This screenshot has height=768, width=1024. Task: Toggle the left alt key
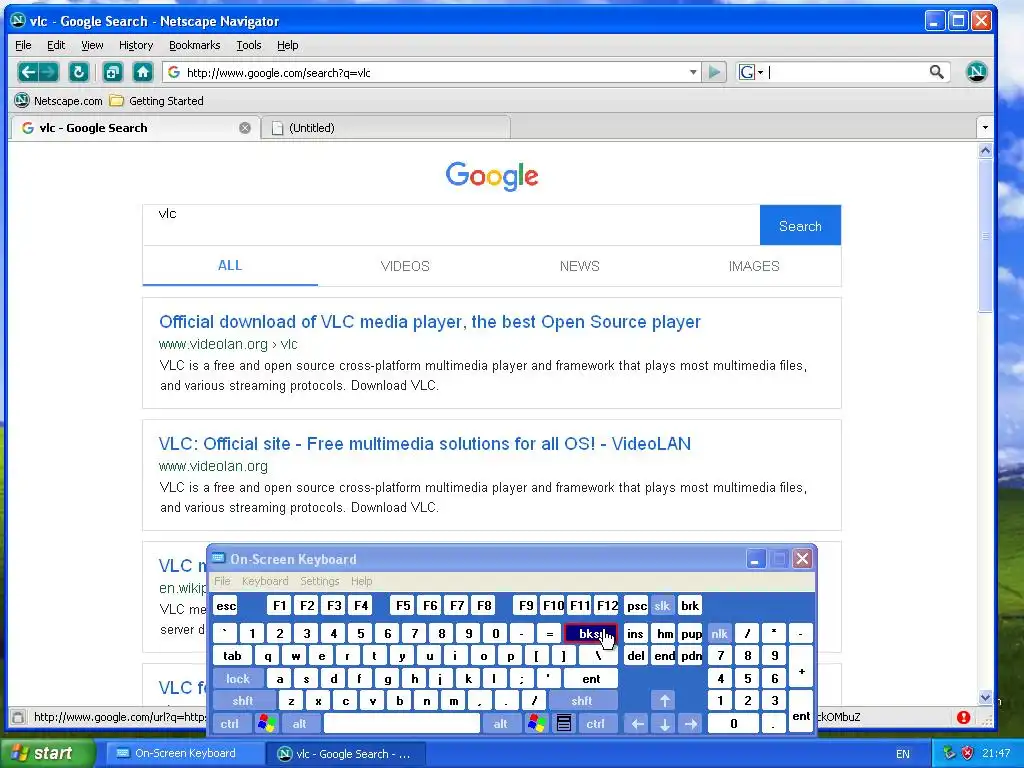(300, 724)
